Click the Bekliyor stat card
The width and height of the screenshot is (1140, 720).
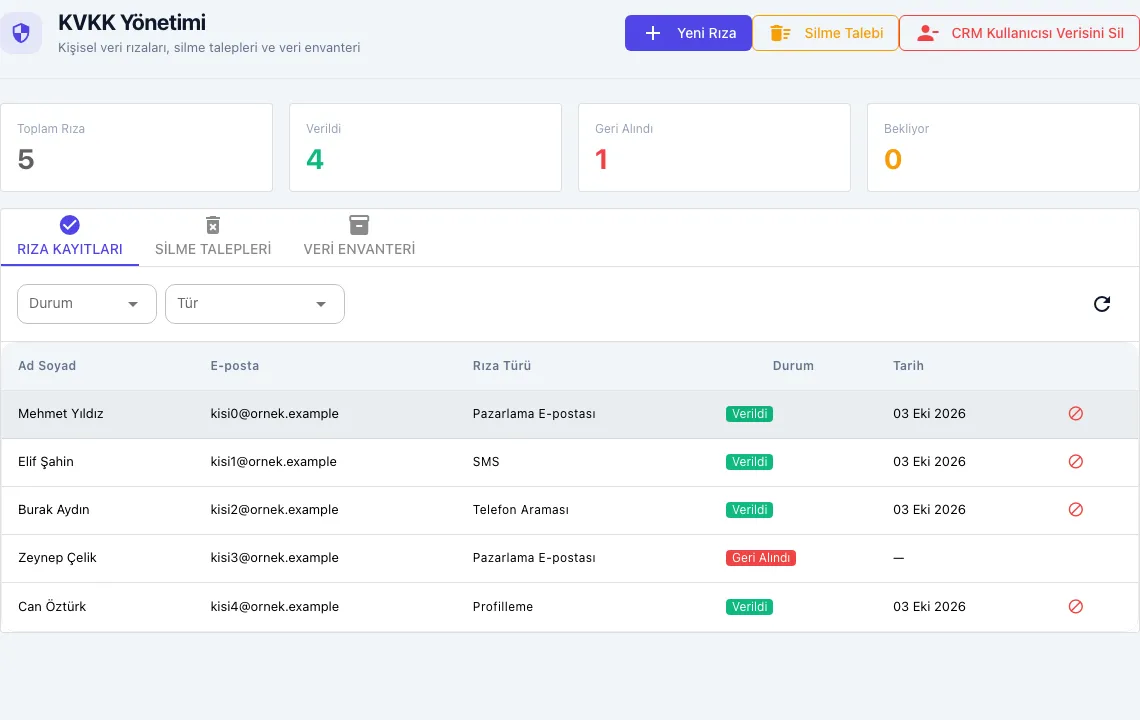pos(1003,148)
